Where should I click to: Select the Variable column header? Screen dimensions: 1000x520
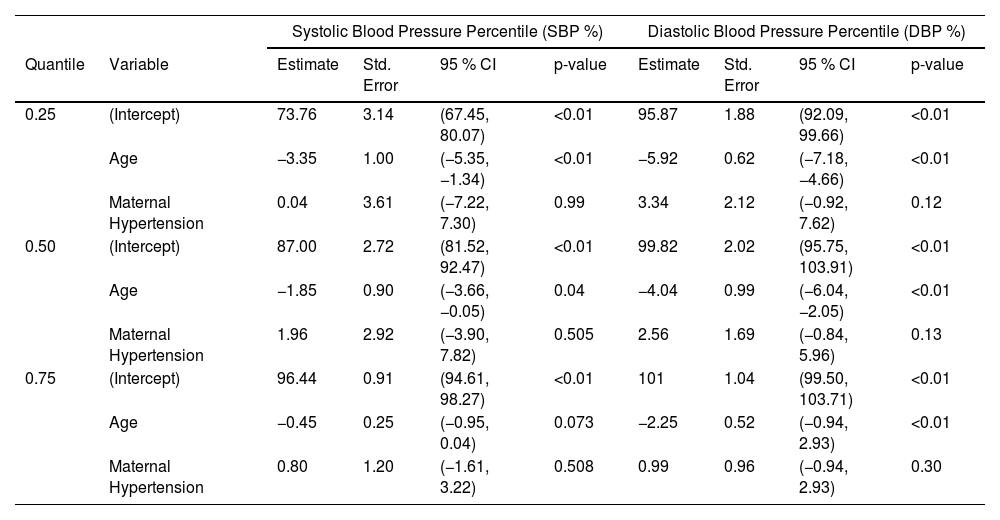[x=138, y=64]
